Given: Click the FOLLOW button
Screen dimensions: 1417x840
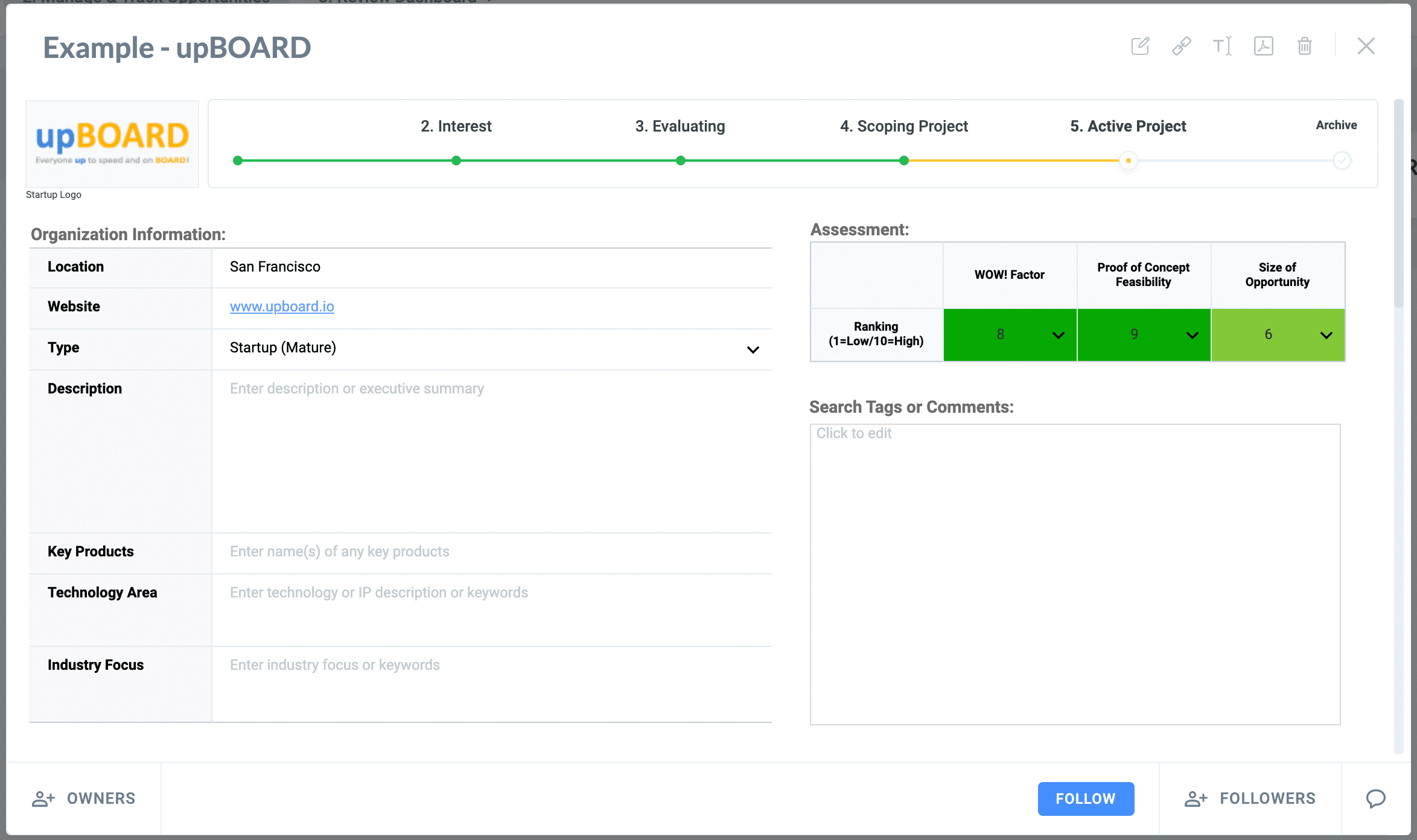Looking at the screenshot, I should (1086, 798).
